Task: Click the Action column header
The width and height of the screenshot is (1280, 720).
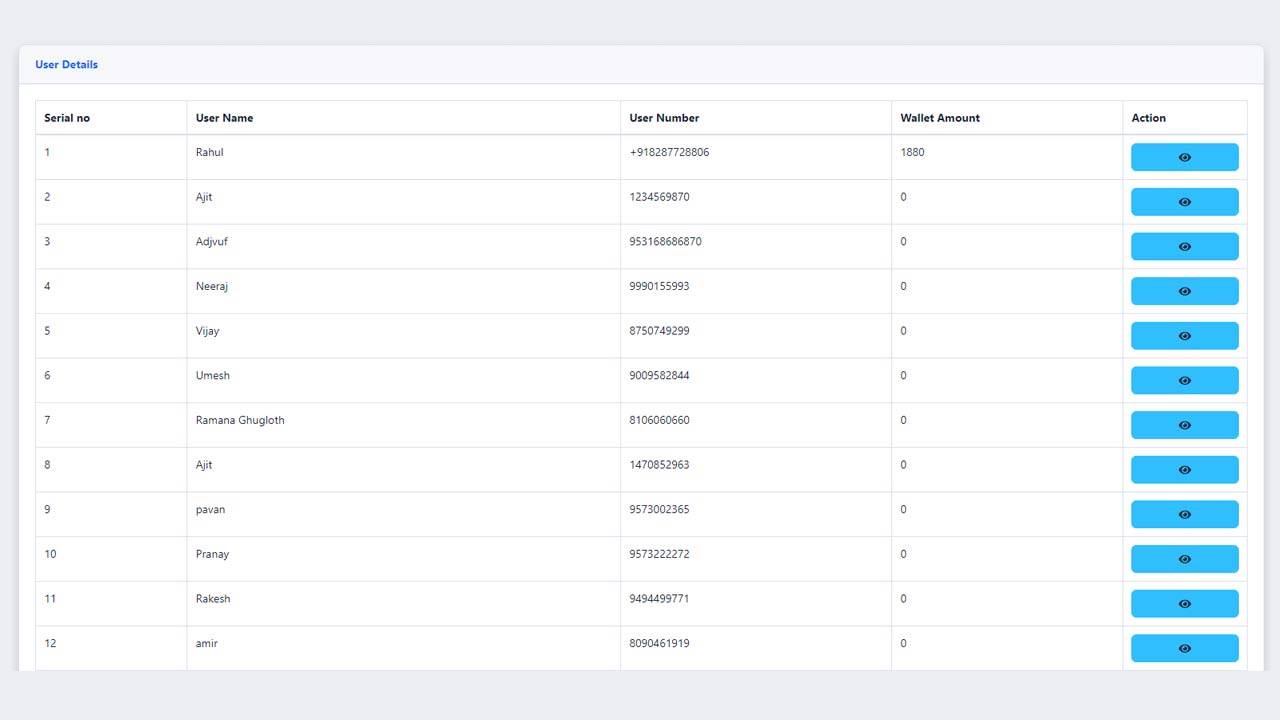Action: (1148, 118)
